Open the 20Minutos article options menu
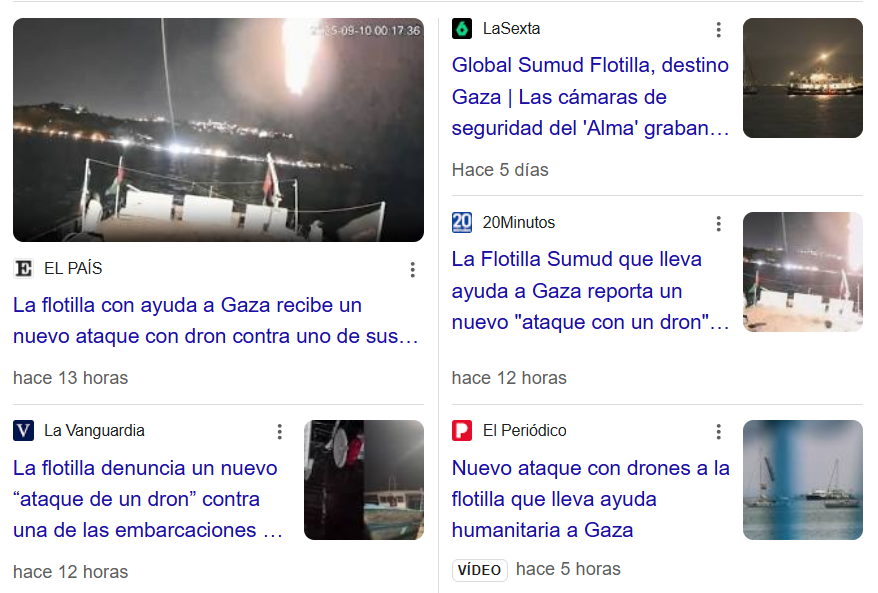This screenshot has height=593, width=878. (718, 224)
